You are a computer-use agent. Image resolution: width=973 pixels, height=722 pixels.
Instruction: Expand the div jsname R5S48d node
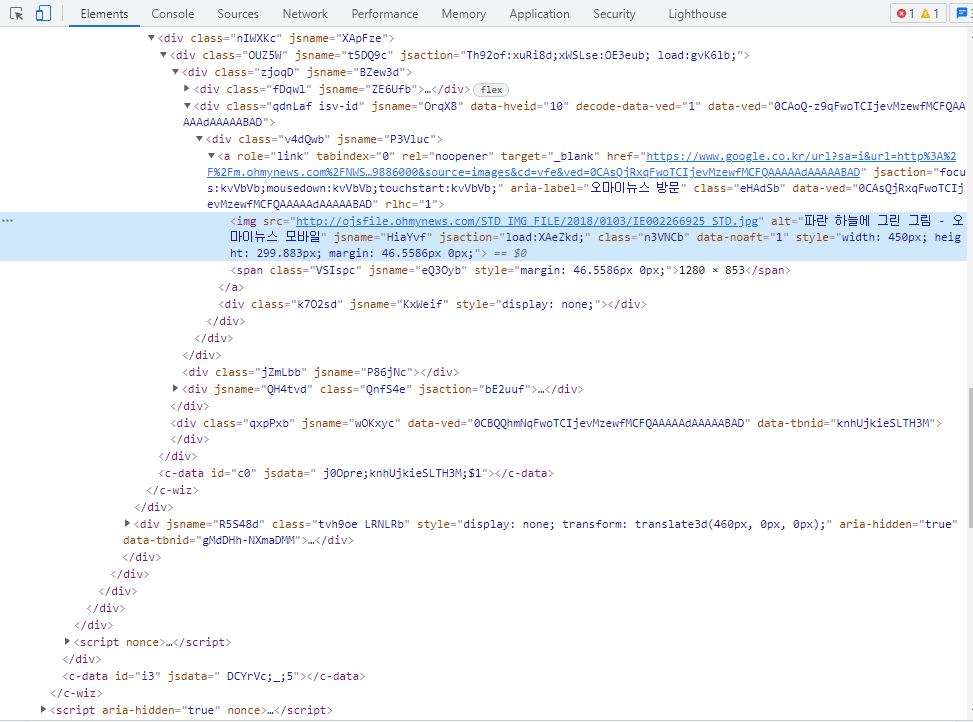127,524
